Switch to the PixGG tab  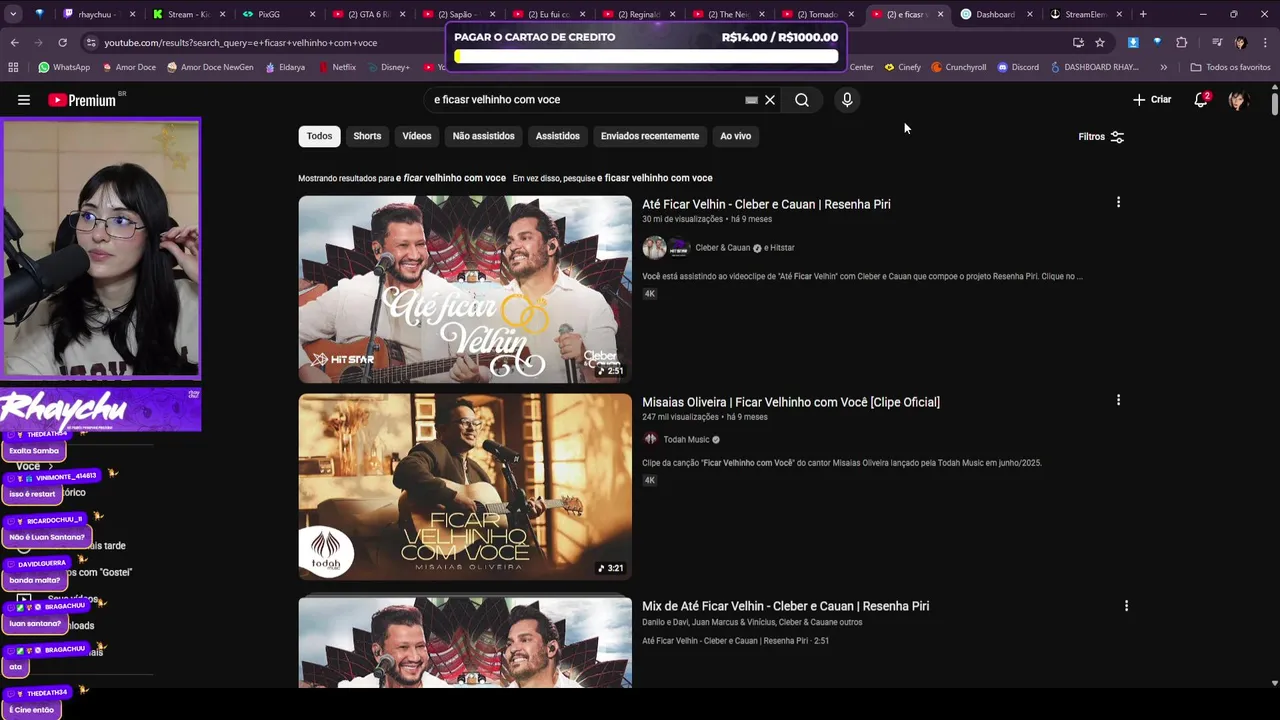click(x=278, y=14)
